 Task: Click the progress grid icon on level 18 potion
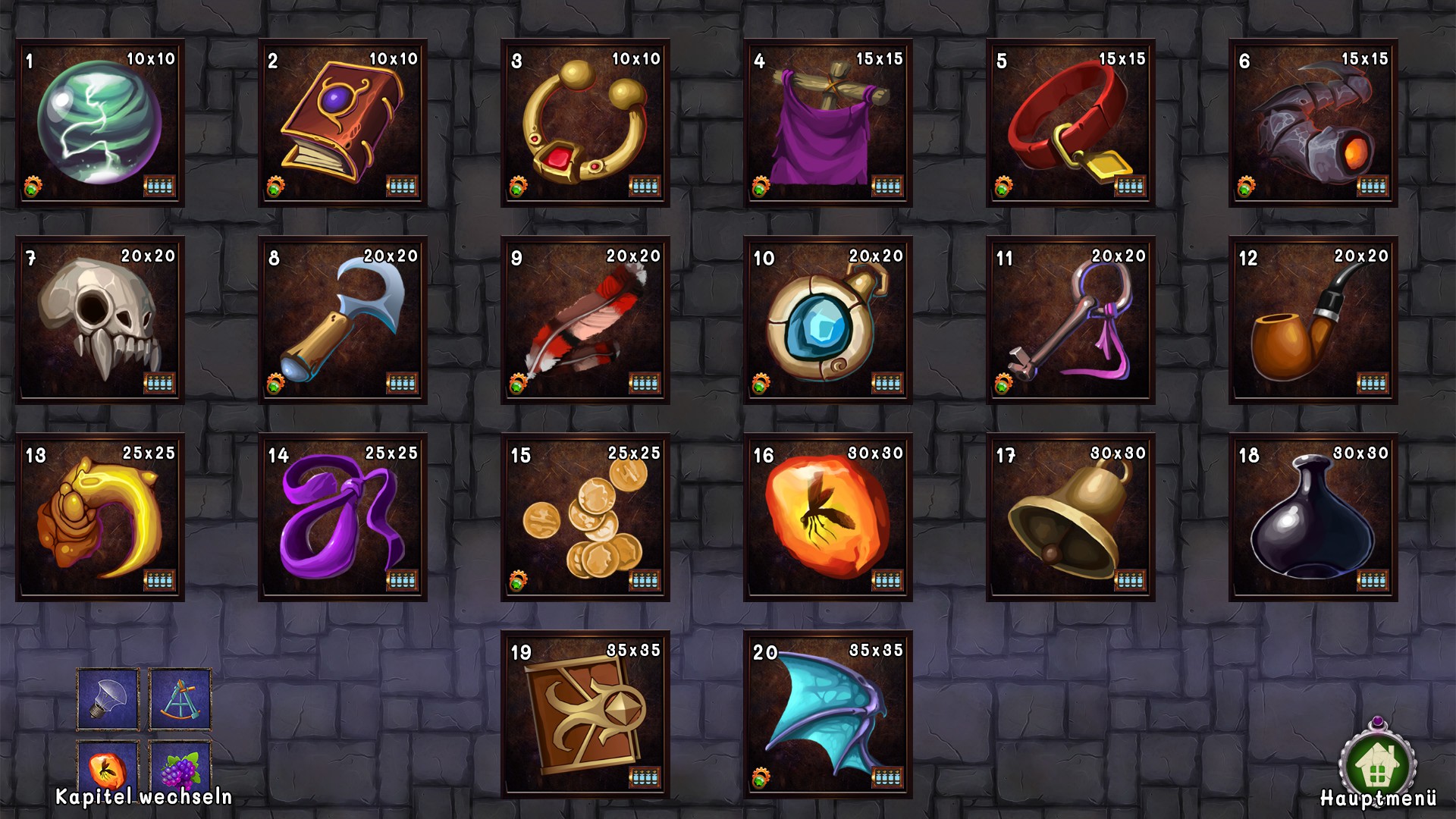[1373, 580]
